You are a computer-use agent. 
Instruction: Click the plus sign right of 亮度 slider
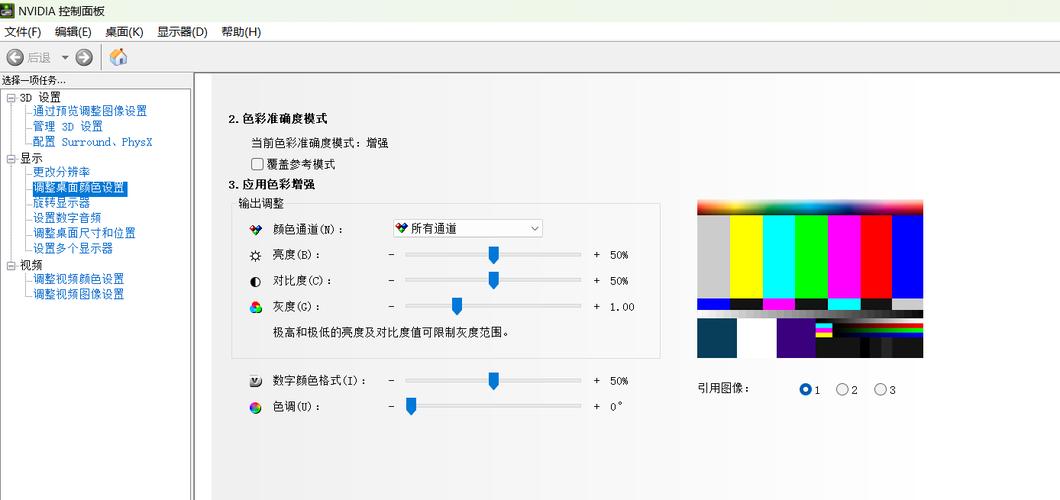pyautogui.click(x=596, y=255)
